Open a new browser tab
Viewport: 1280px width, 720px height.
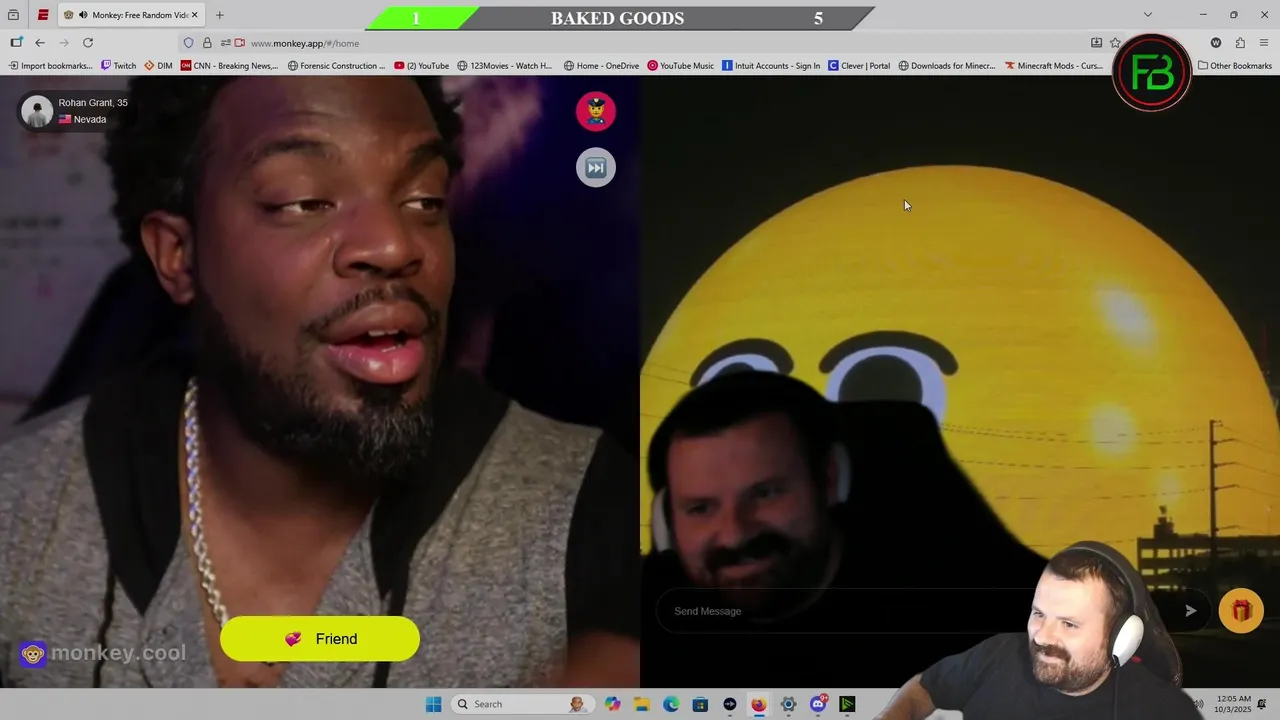point(219,15)
